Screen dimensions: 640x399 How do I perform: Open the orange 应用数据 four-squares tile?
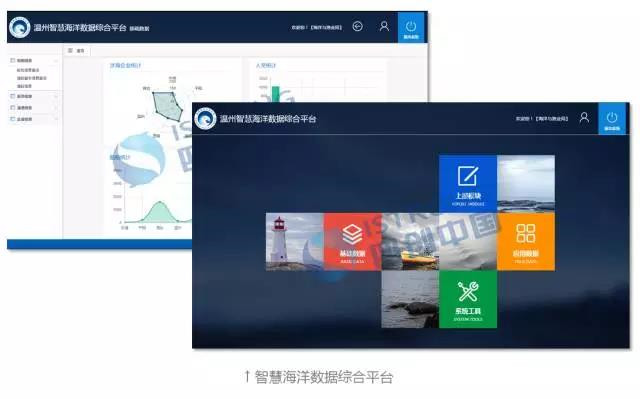(x=526, y=241)
